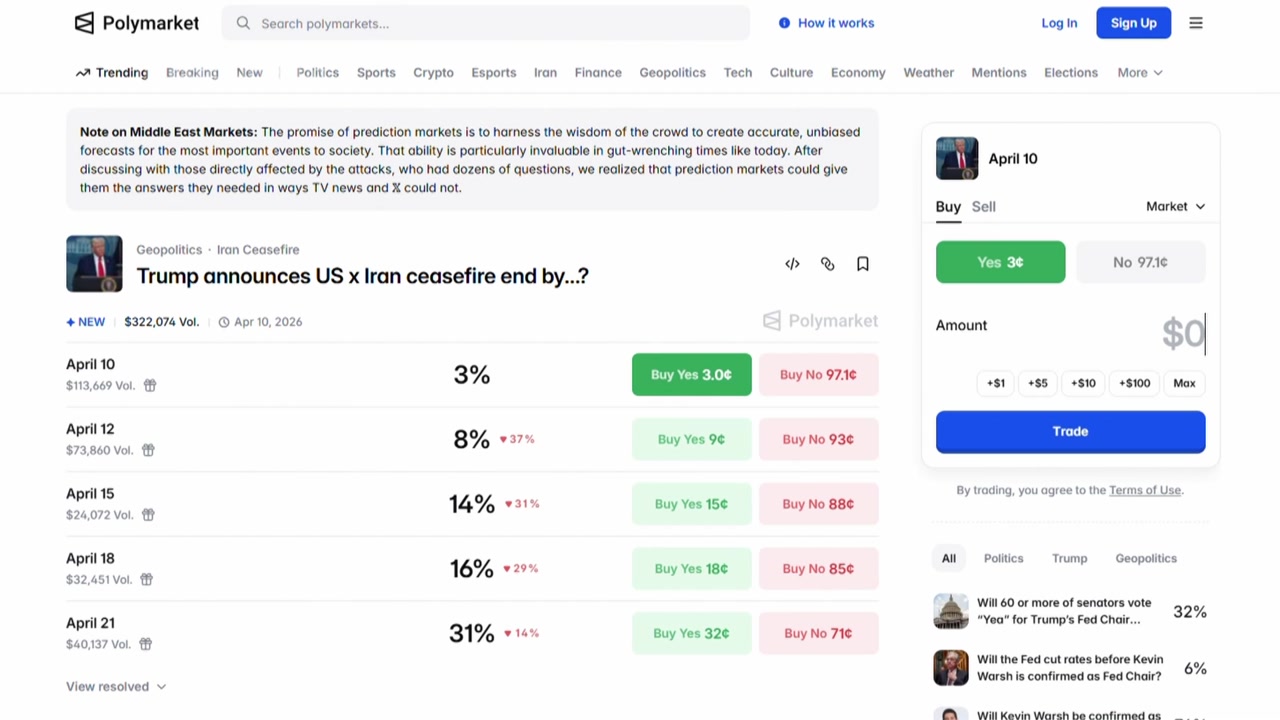The image size is (1280, 720).
Task: Open the hamburger menu icon
Action: click(1196, 23)
